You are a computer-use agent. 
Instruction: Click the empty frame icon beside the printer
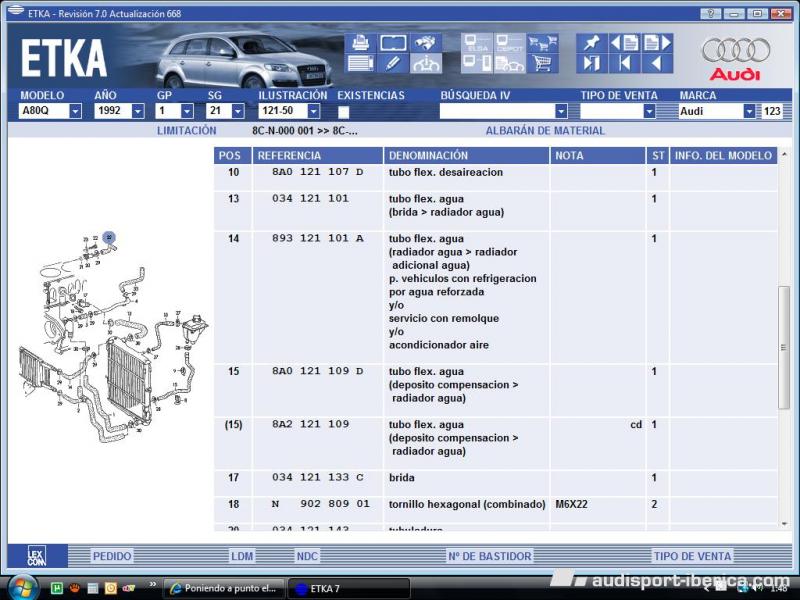(393, 43)
